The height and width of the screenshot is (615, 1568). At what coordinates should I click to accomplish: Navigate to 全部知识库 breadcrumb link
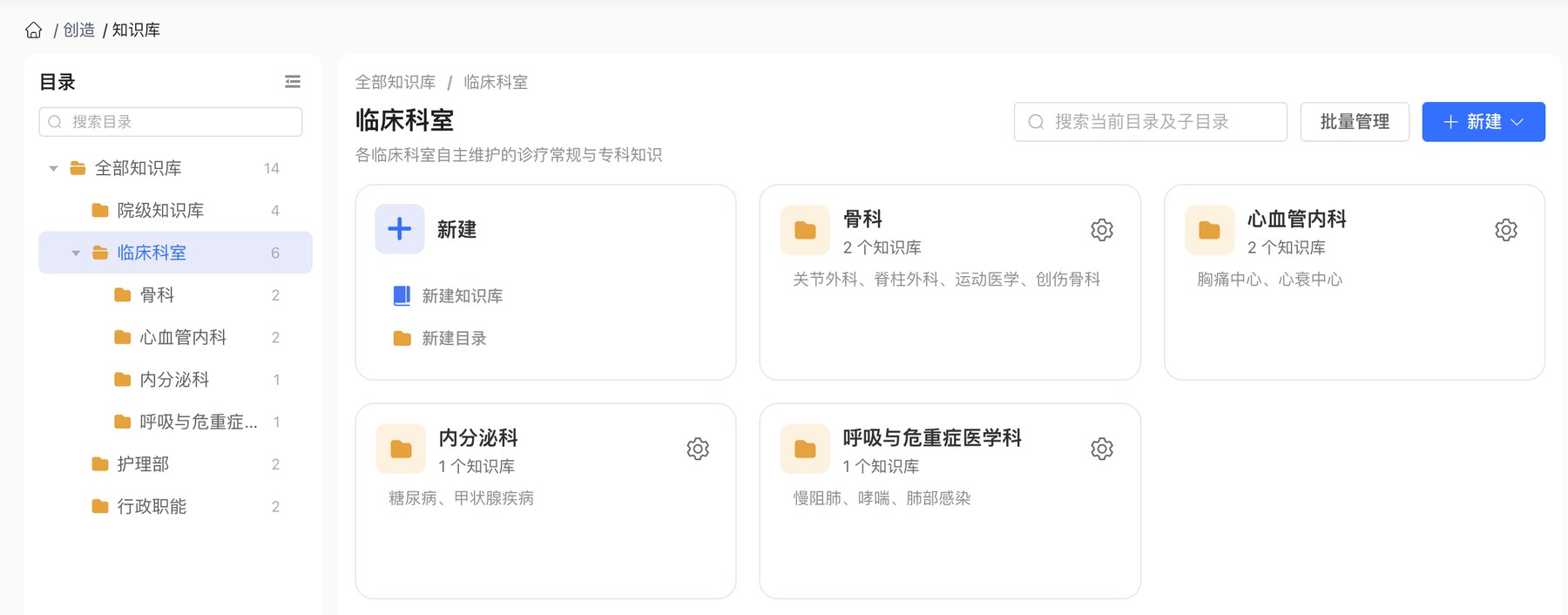[x=395, y=82]
